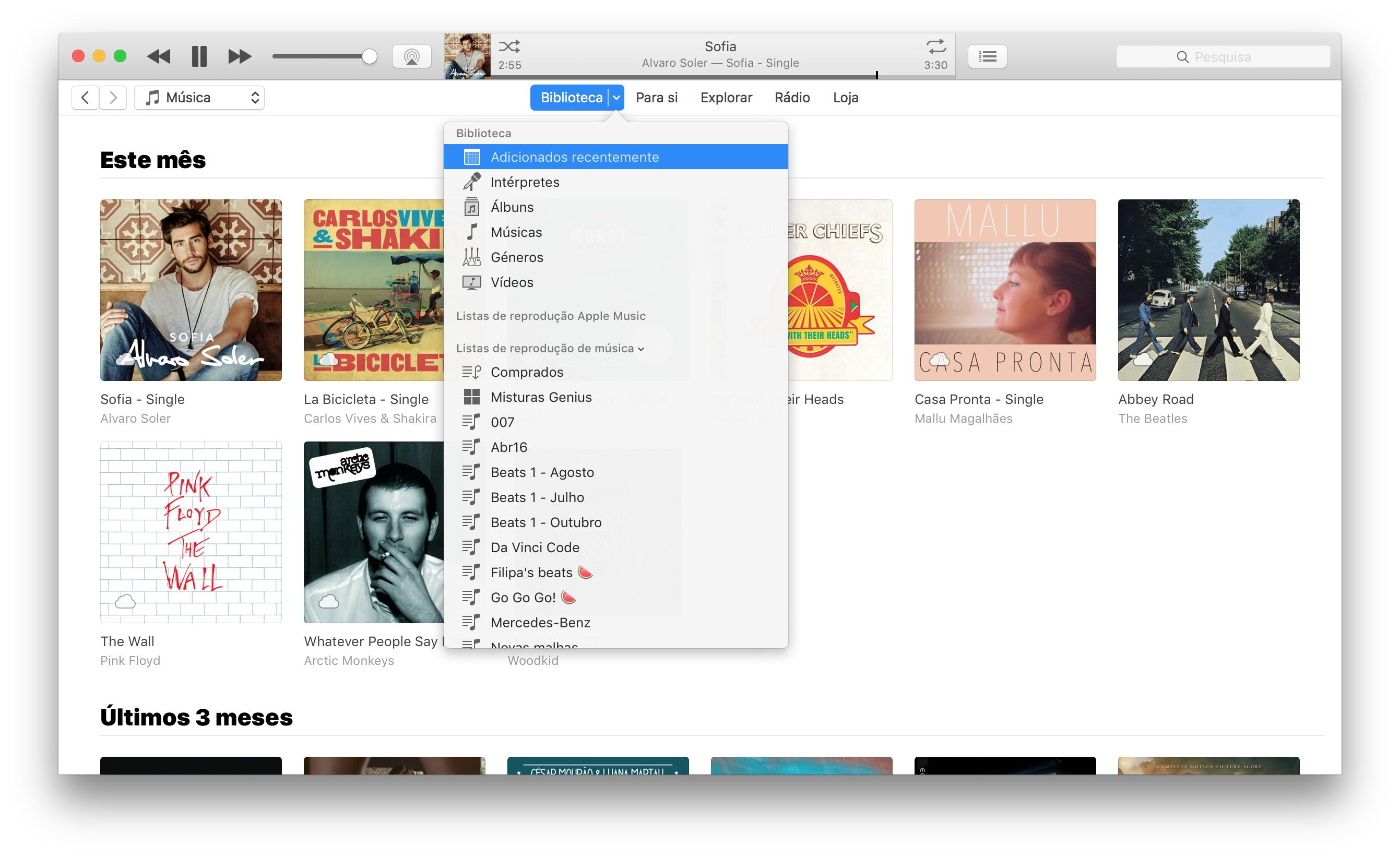Choose Intérpretes from the library menu

coord(525,182)
